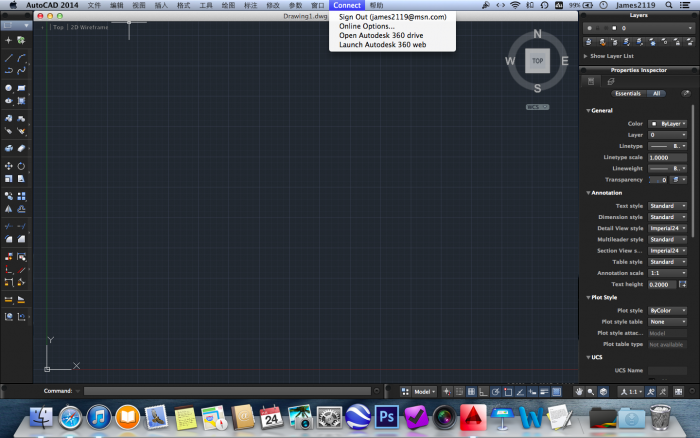Click the layer lock tool icon

tap(677, 42)
